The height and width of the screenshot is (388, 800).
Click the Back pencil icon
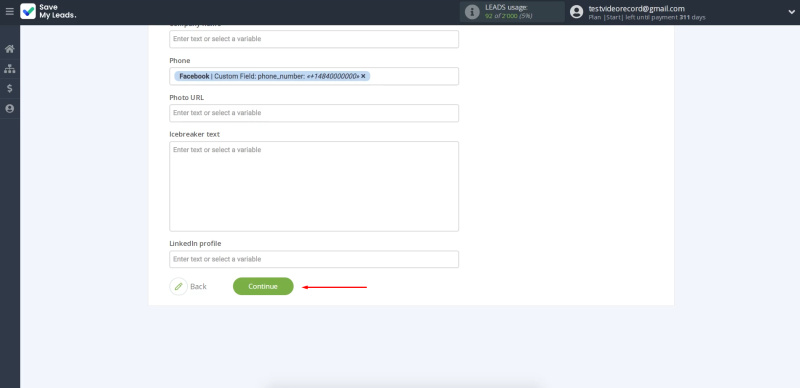coord(179,286)
